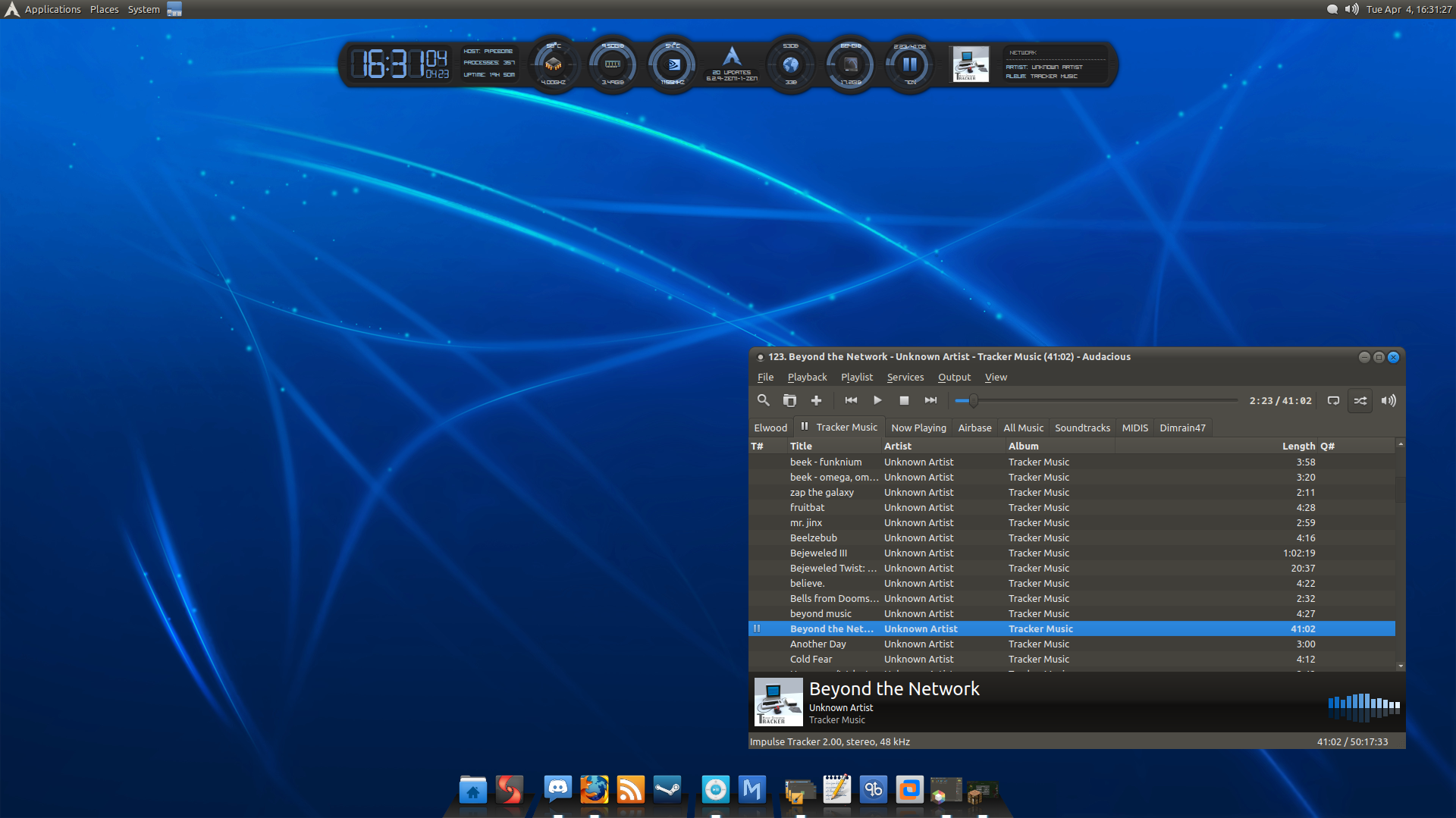Toggle repeat mode in Audacious
The image size is (1456, 818).
(1333, 400)
